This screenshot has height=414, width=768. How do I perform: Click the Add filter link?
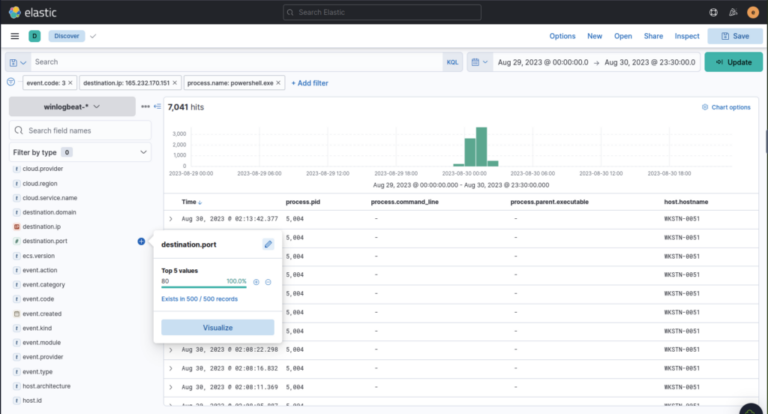click(x=309, y=83)
